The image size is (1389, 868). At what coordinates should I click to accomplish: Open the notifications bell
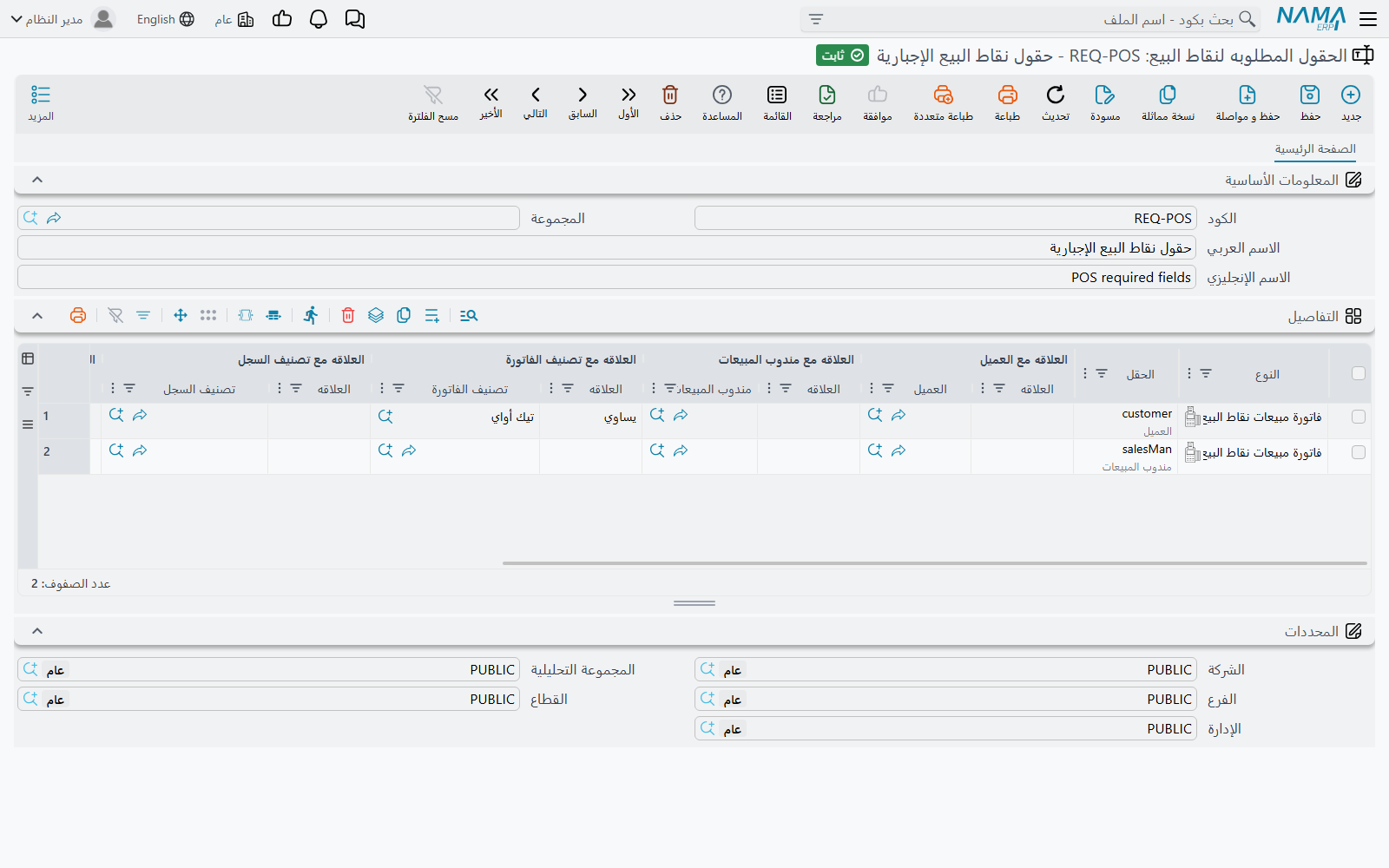319,19
